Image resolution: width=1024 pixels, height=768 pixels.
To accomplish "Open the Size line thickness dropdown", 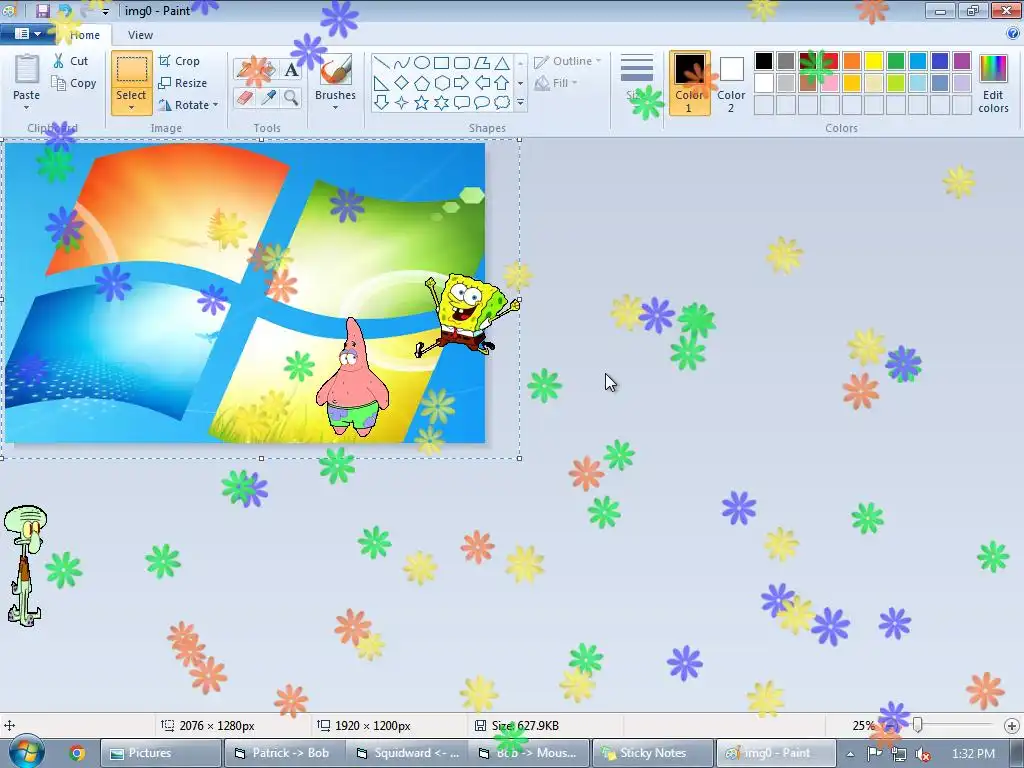I will (x=636, y=82).
